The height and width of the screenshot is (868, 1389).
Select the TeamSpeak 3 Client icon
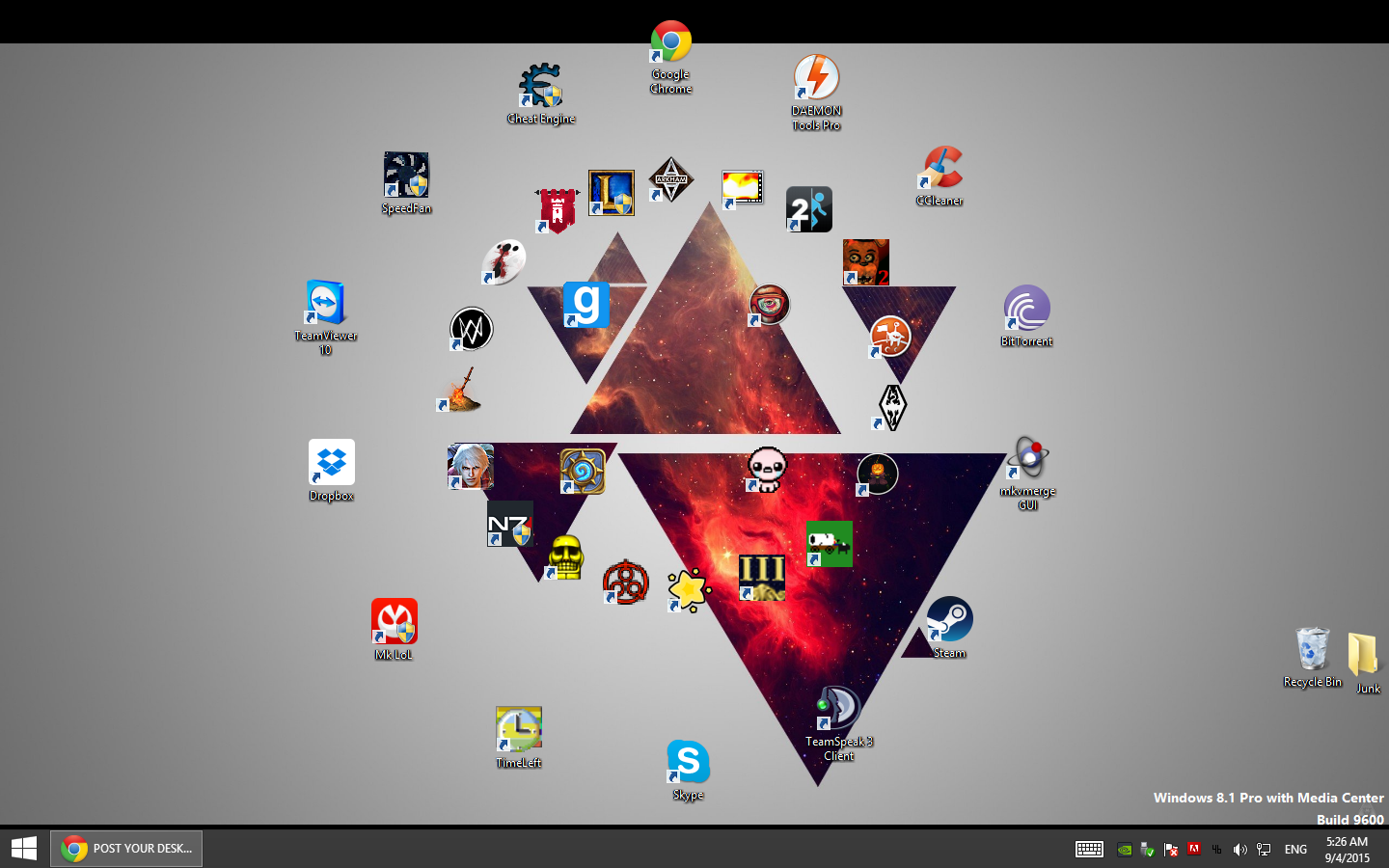coord(838,709)
